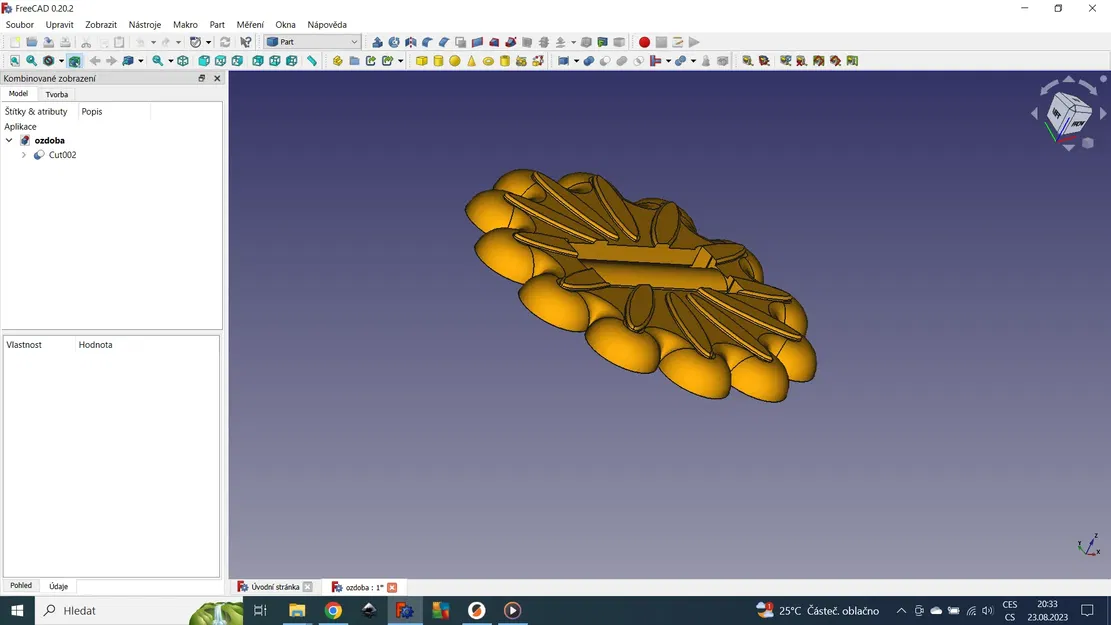Create a Cylinder primitive
This screenshot has width=1111, height=625.
click(x=438, y=60)
